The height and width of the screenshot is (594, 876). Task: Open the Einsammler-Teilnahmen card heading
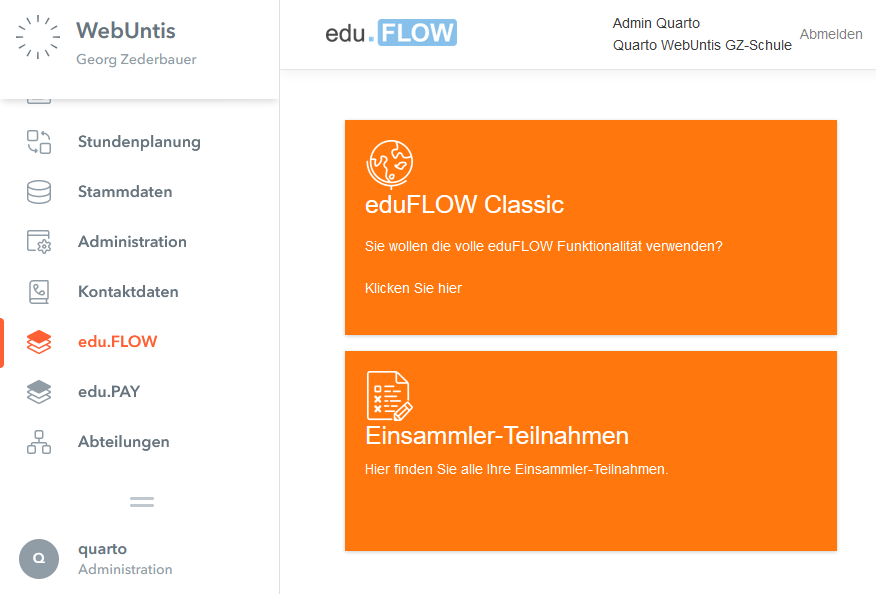(497, 436)
